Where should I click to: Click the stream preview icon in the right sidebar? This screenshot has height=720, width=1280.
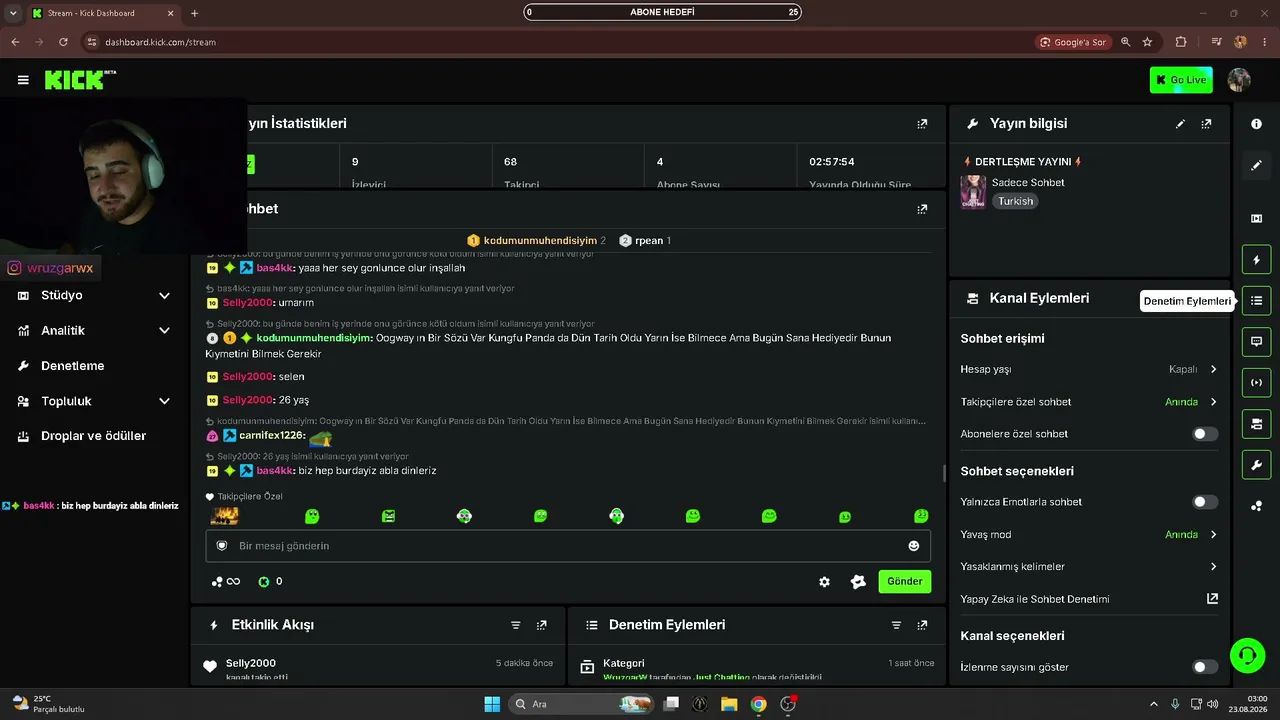coord(1257,218)
